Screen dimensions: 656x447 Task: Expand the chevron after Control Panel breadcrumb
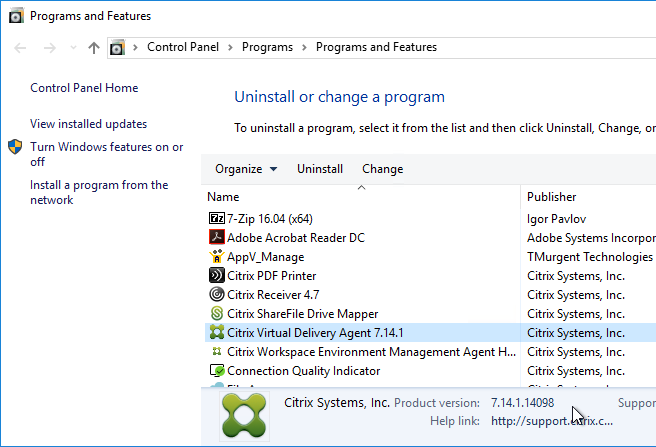coord(230,47)
